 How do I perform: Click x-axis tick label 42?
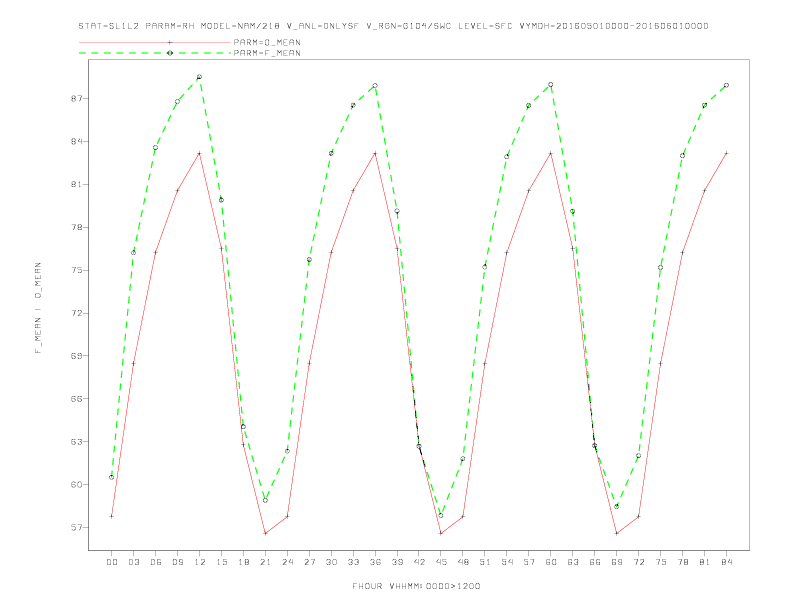(x=419, y=562)
